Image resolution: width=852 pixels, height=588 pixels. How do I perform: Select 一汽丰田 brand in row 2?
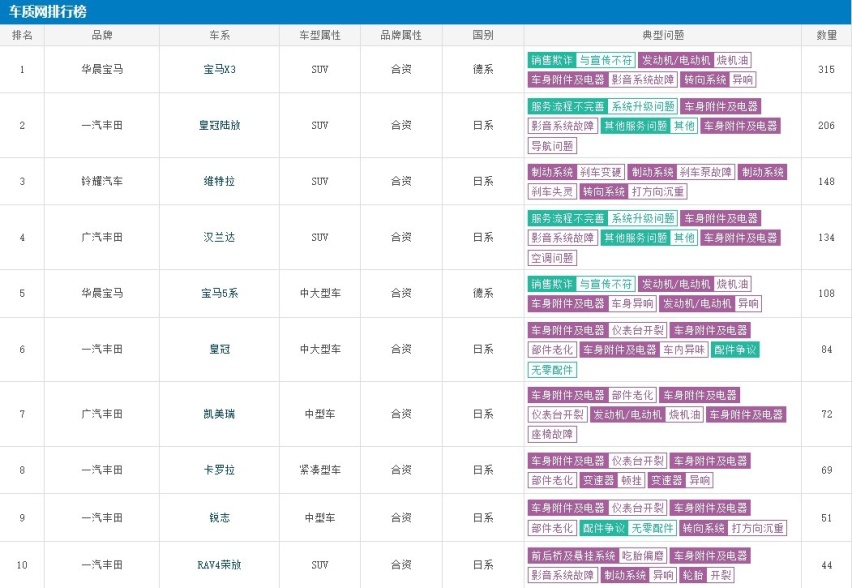[x=102, y=125]
